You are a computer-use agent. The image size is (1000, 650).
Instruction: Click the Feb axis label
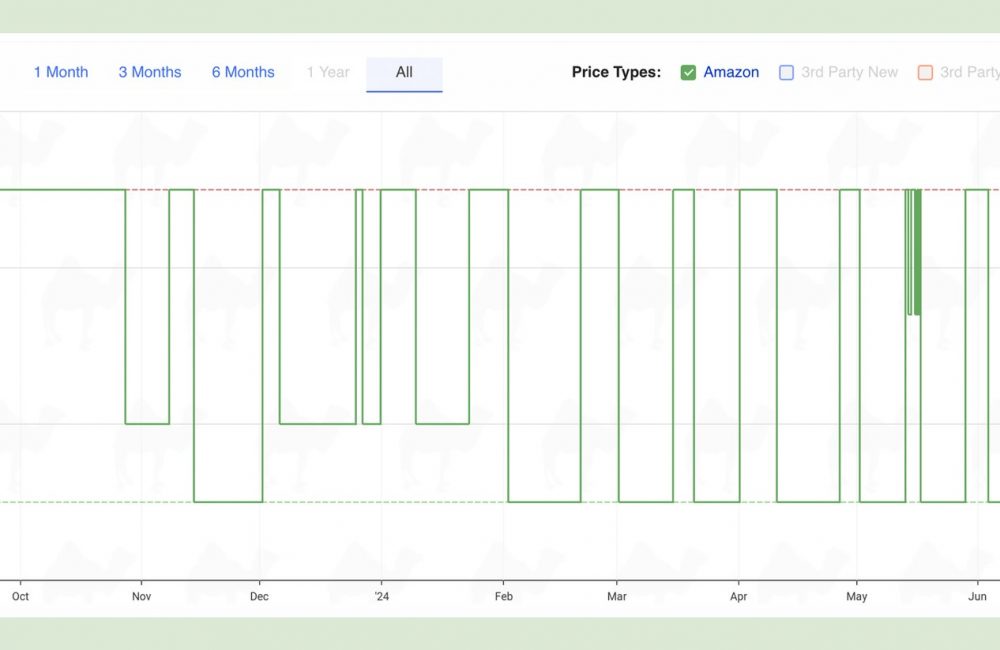[503, 597]
